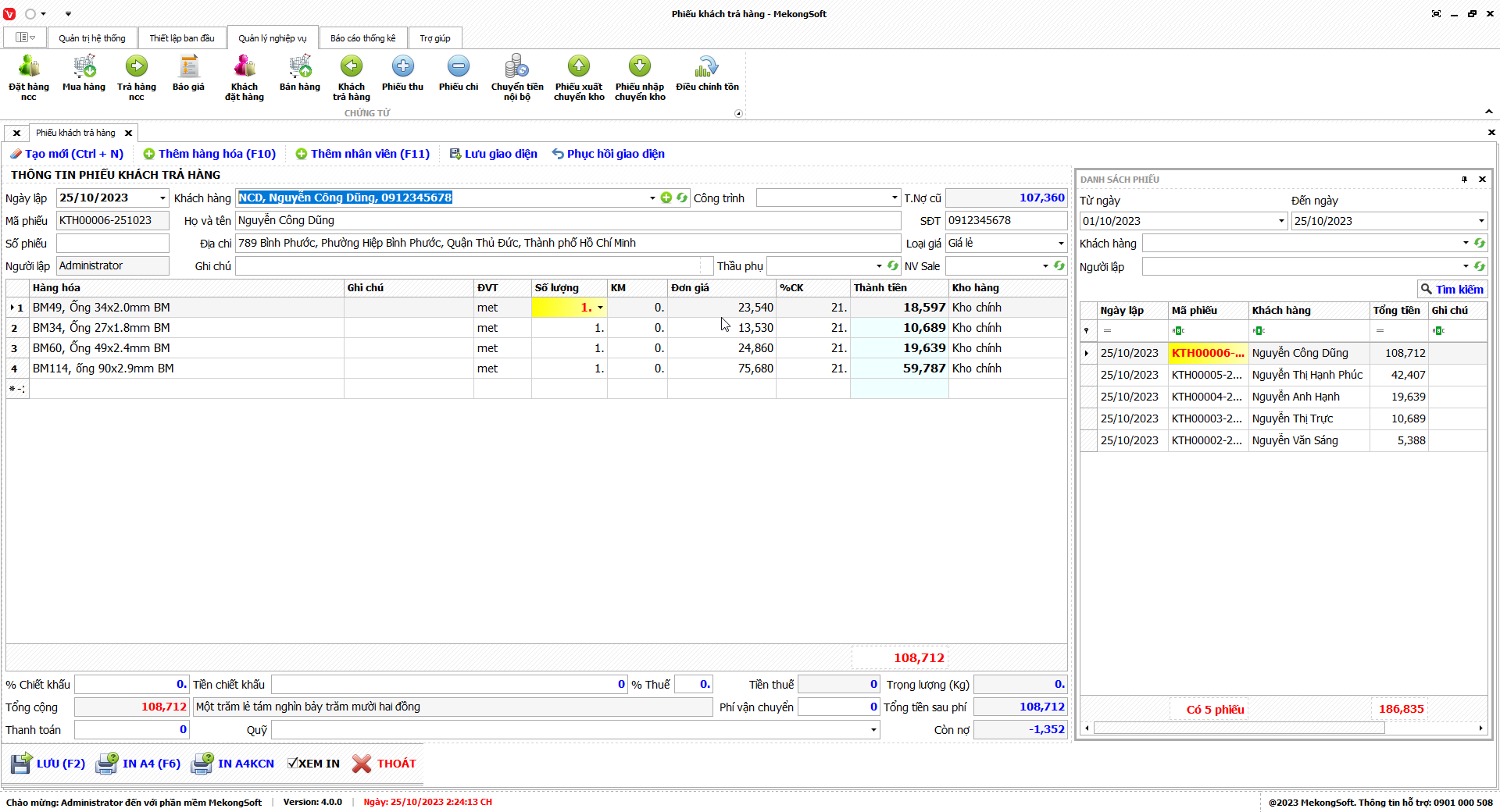
Task: Pin the Danh sách phiếu panel
Action: point(1464,180)
